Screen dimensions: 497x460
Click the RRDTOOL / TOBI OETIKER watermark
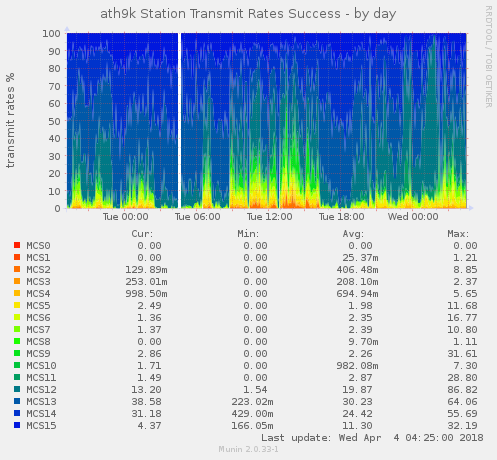click(488, 57)
